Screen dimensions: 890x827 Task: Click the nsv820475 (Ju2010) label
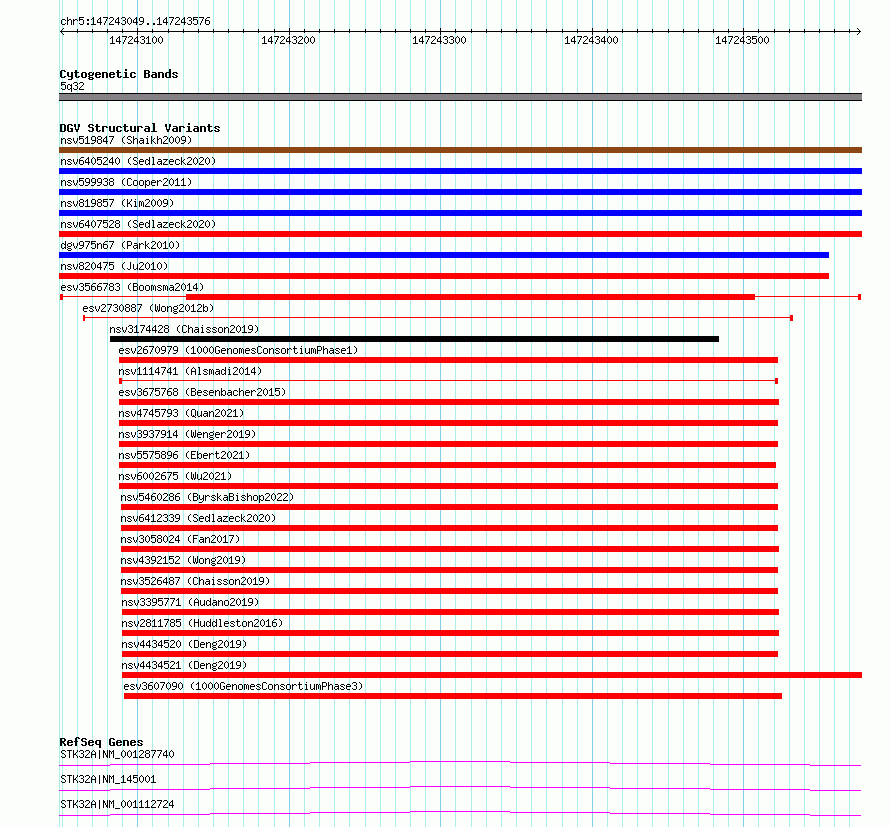pos(114,266)
